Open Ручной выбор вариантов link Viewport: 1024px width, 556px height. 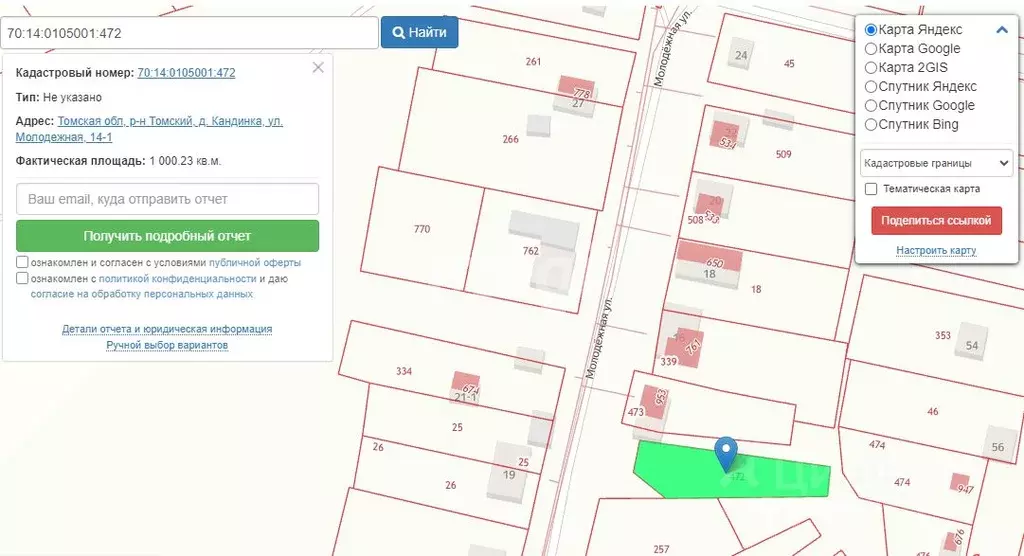point(167,345)
